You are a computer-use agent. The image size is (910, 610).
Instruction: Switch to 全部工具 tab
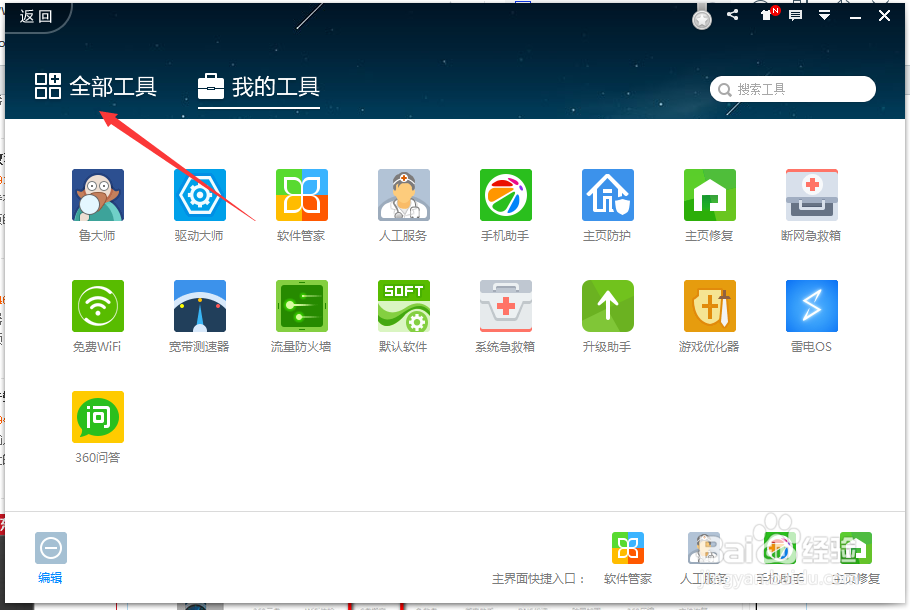(x=96, y=86)
